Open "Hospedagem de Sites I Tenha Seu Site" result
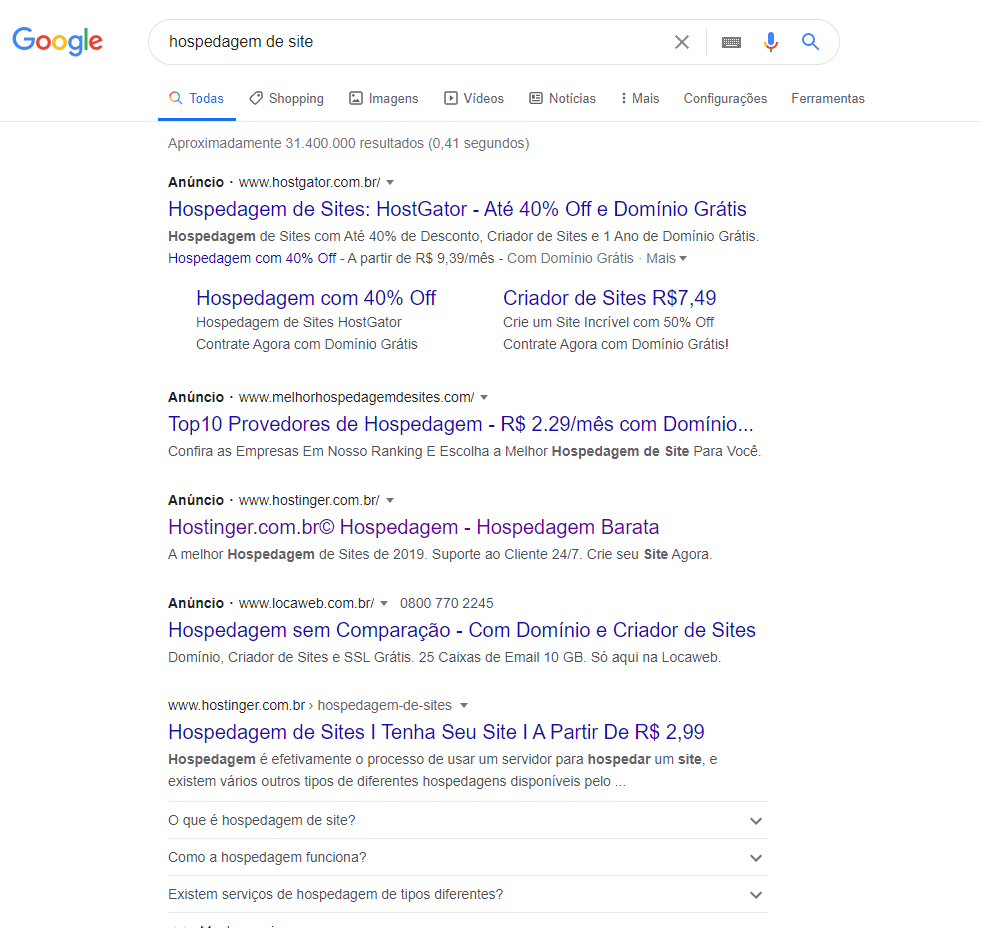The height and width of the screenshot is (928, 981). (436, 732)
